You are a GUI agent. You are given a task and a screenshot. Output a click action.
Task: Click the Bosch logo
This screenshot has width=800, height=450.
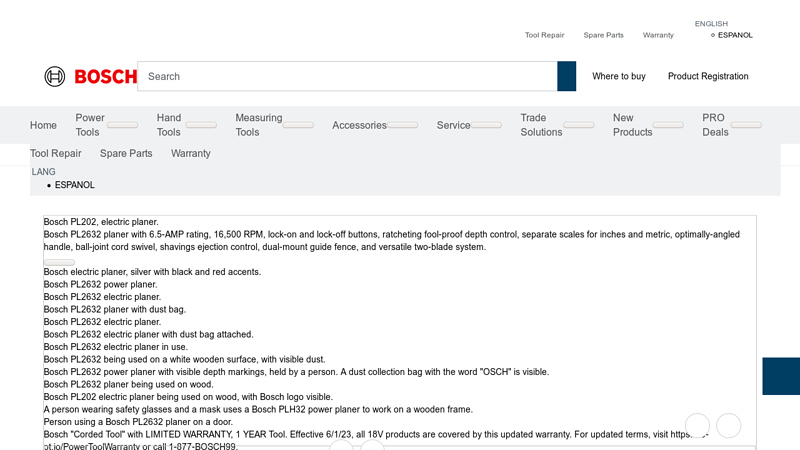[x=84, y=76]
